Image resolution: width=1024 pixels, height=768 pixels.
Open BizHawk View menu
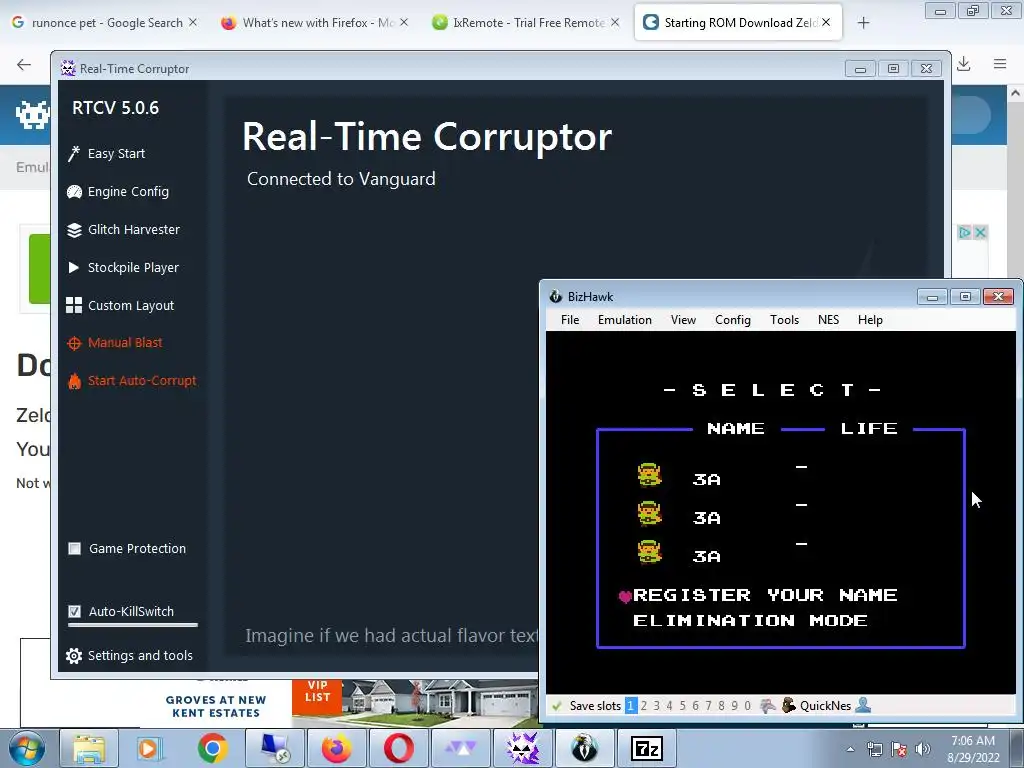[683, 320]
